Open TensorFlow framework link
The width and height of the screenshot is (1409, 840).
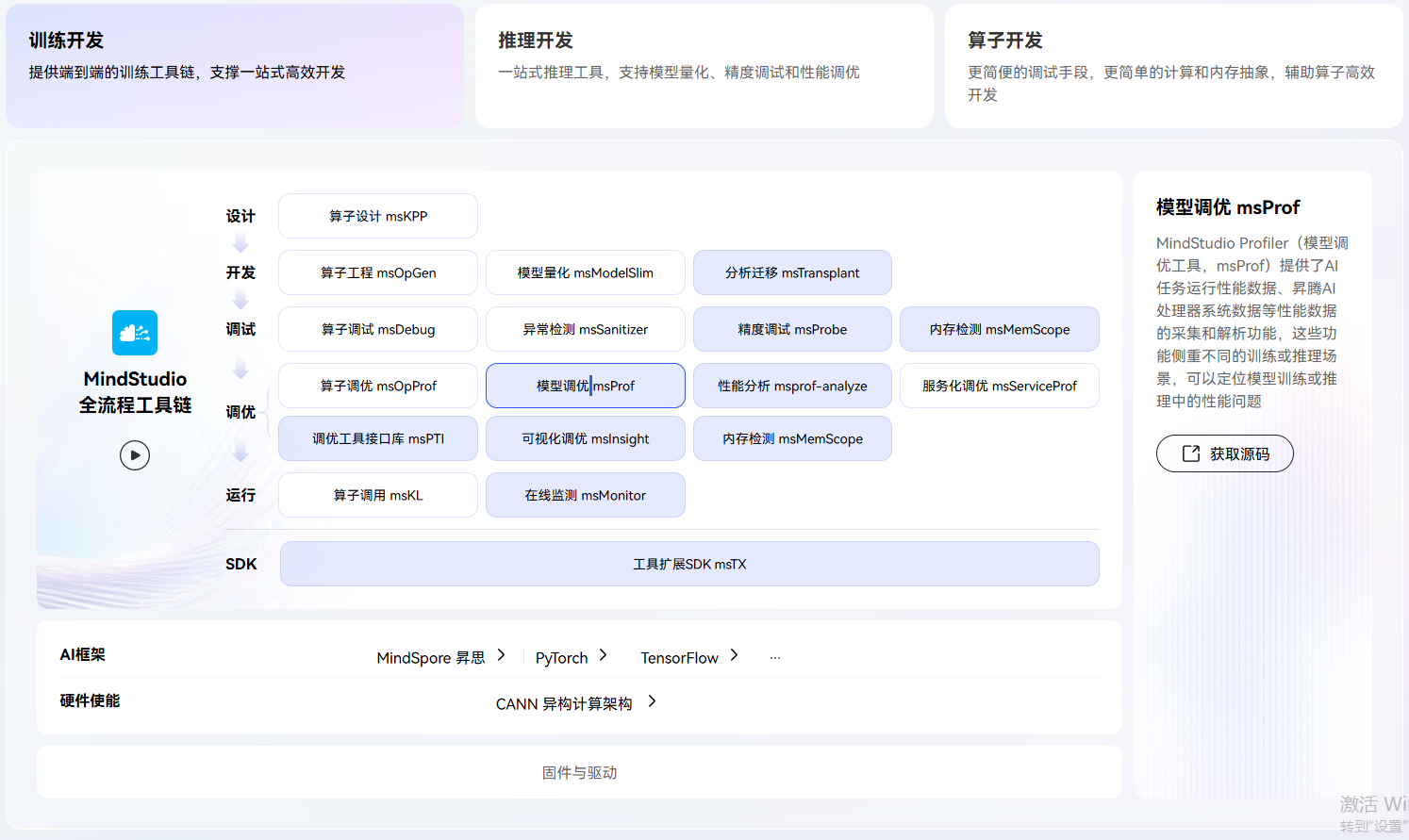679,657
